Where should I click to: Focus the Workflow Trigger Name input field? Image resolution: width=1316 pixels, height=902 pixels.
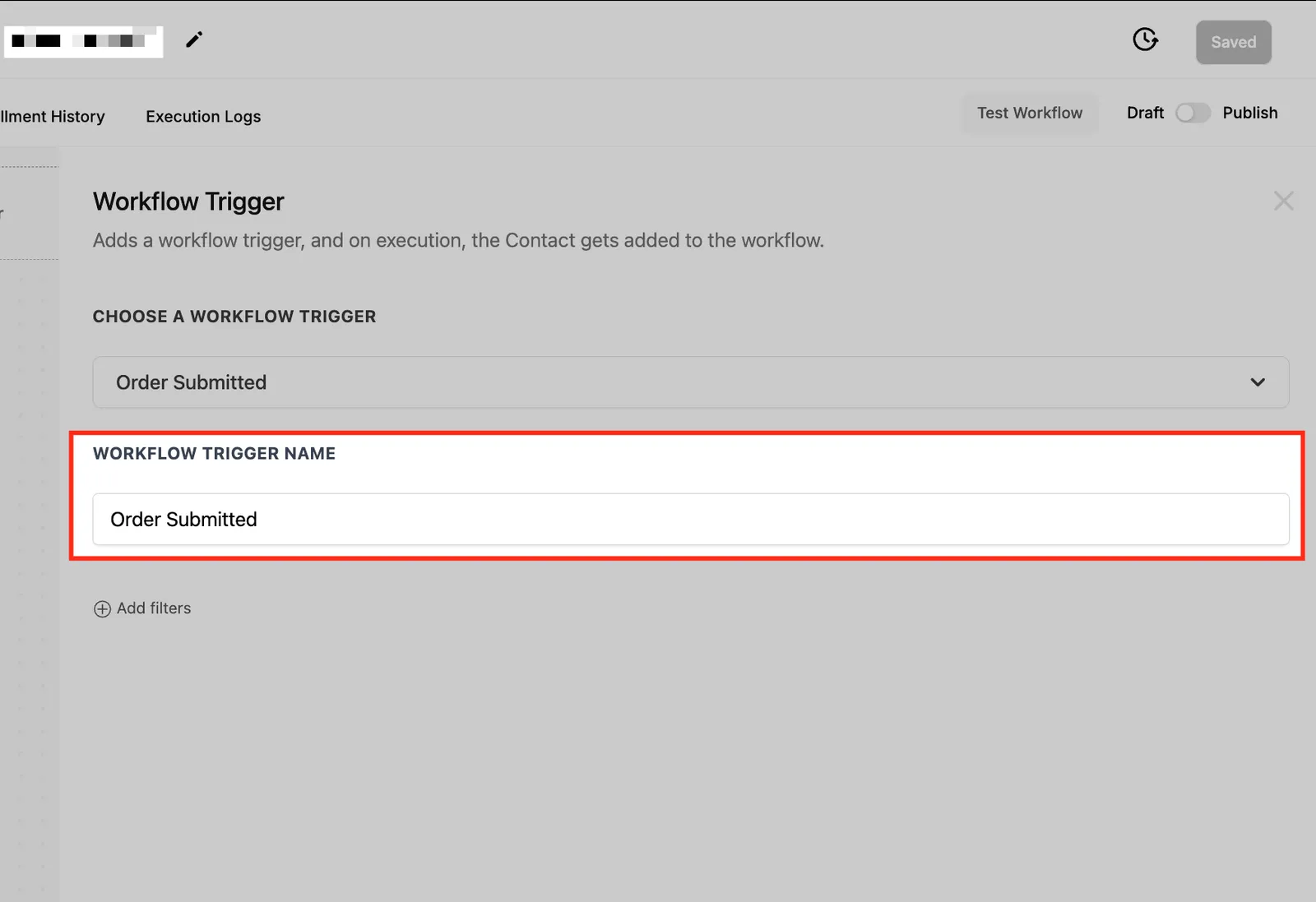(690, 519)
